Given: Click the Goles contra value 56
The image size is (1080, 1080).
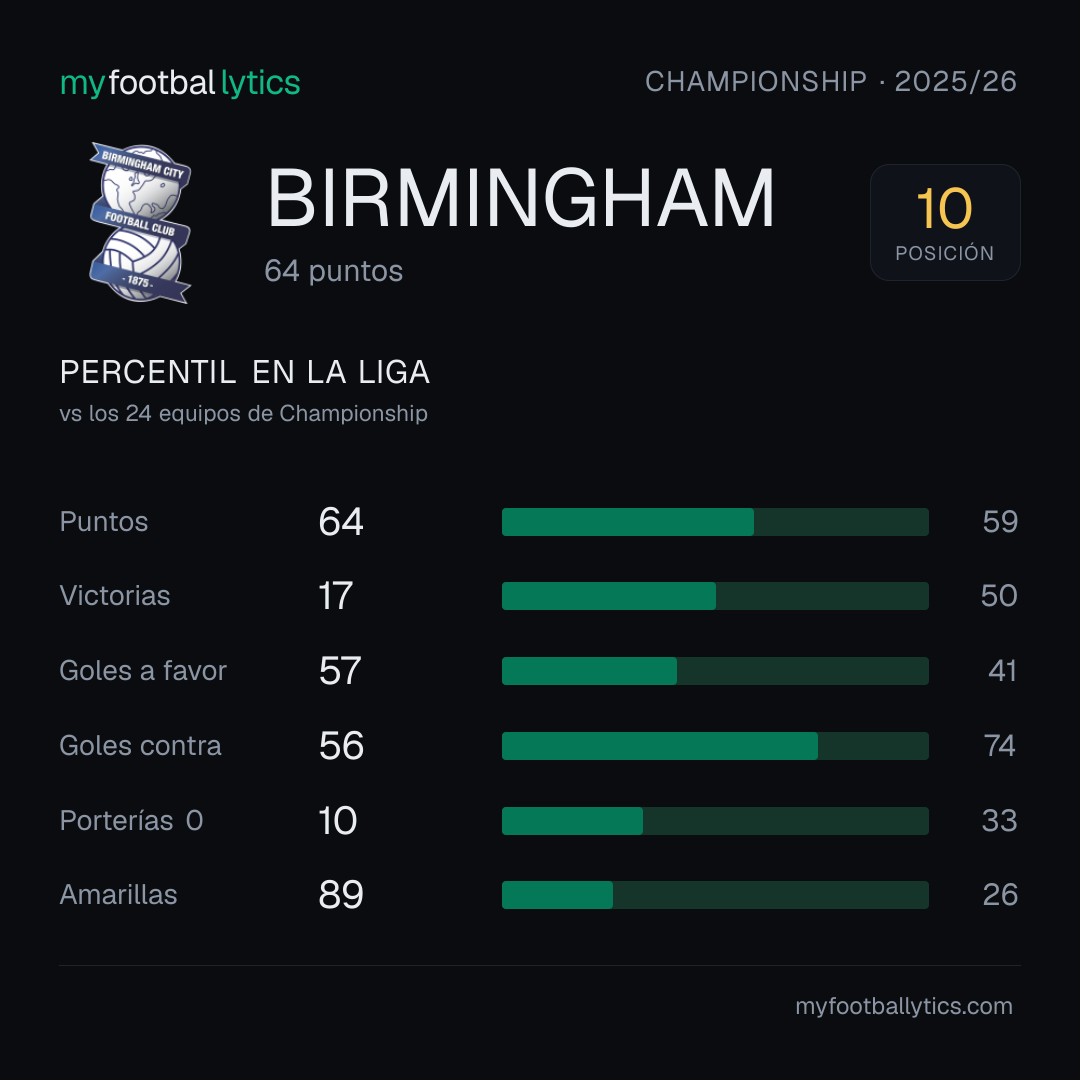Looking at the screenshot, I should pos(341,746).
